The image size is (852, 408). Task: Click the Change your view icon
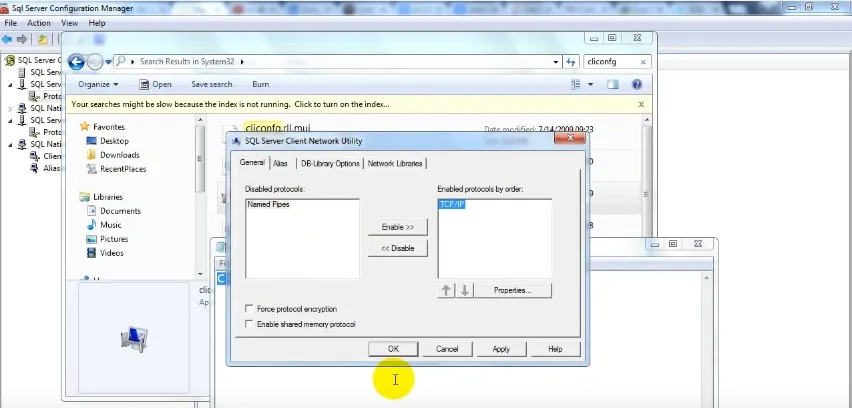(x=576, y=84)
